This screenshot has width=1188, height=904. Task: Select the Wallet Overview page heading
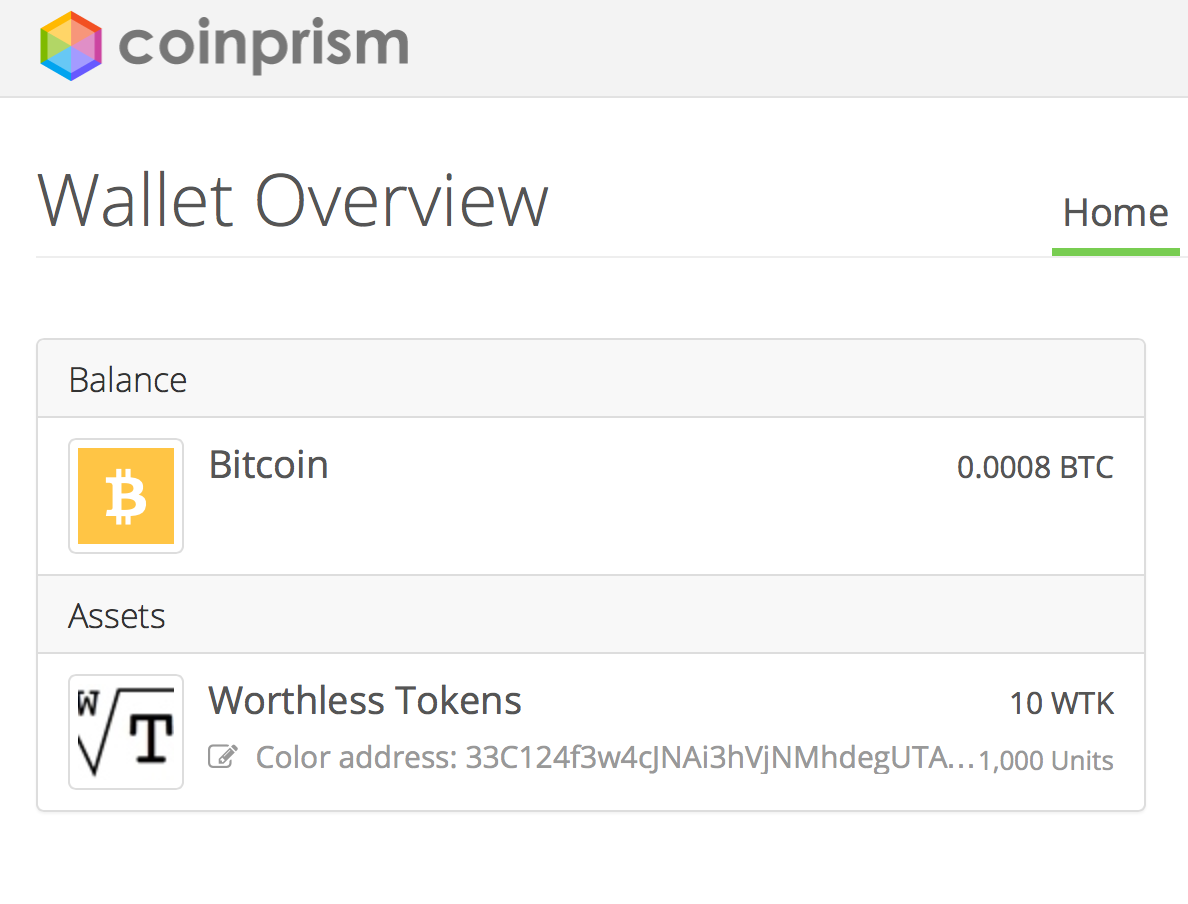pyautogui.click(x=292, y=201)
